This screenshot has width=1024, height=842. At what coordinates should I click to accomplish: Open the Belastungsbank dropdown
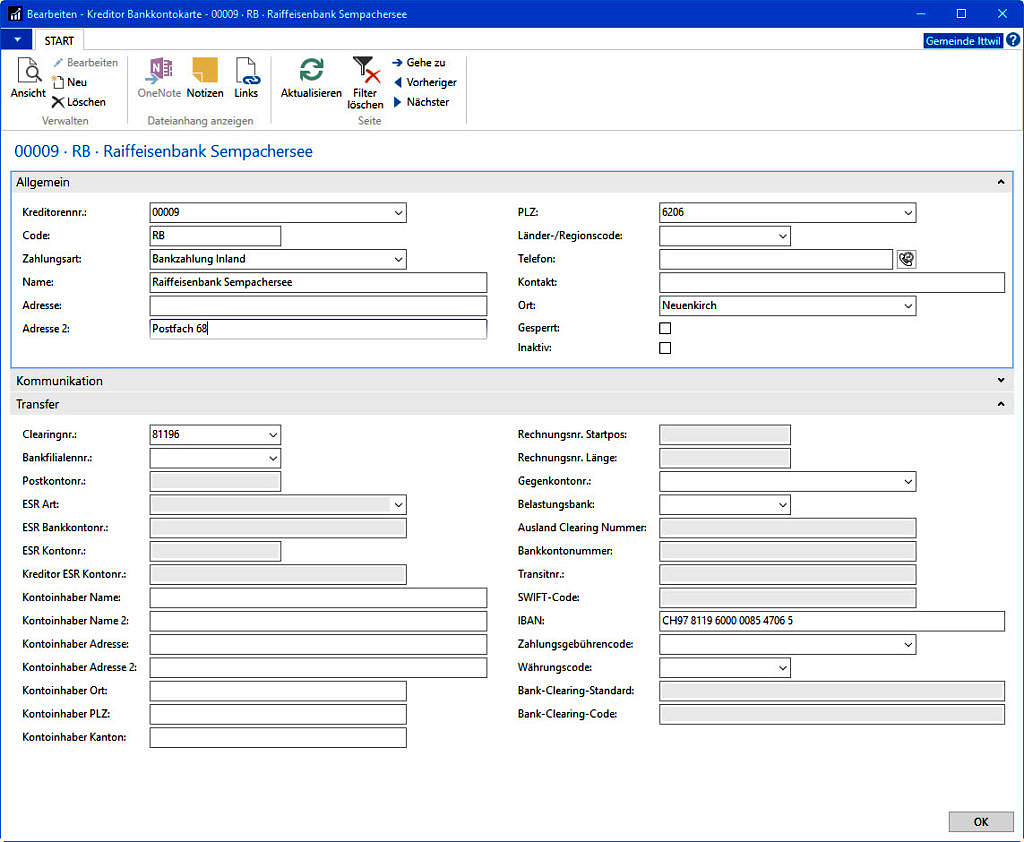pyautogui.click(x=782, y=504)
